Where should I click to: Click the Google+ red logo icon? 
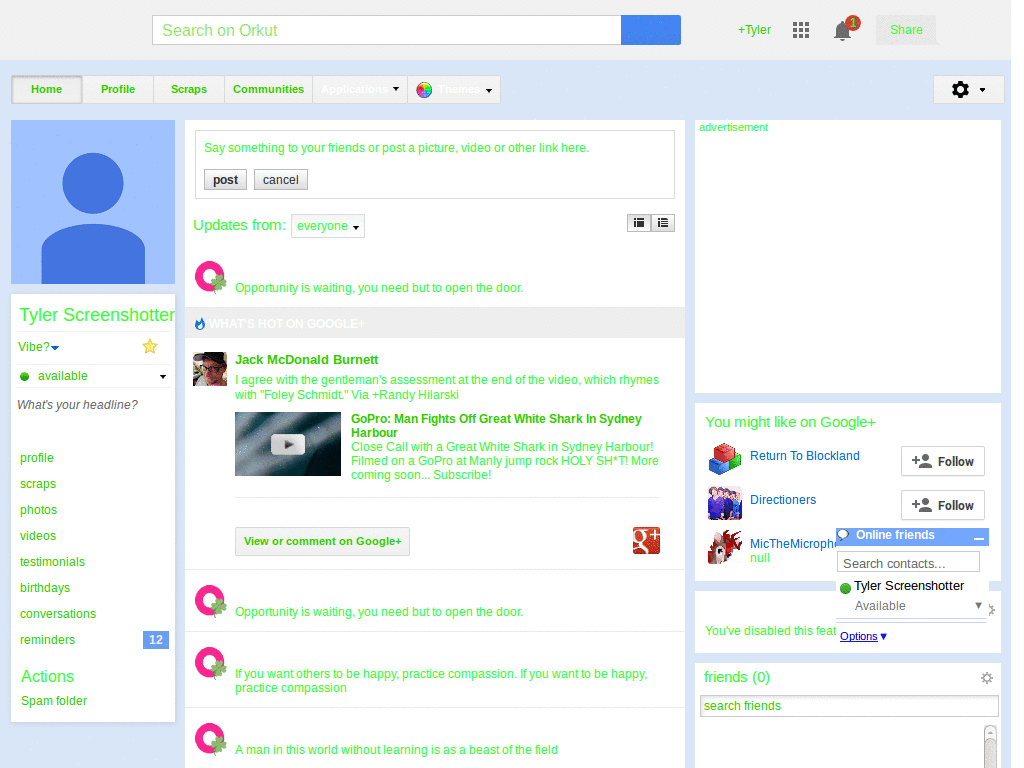(647, 541)
